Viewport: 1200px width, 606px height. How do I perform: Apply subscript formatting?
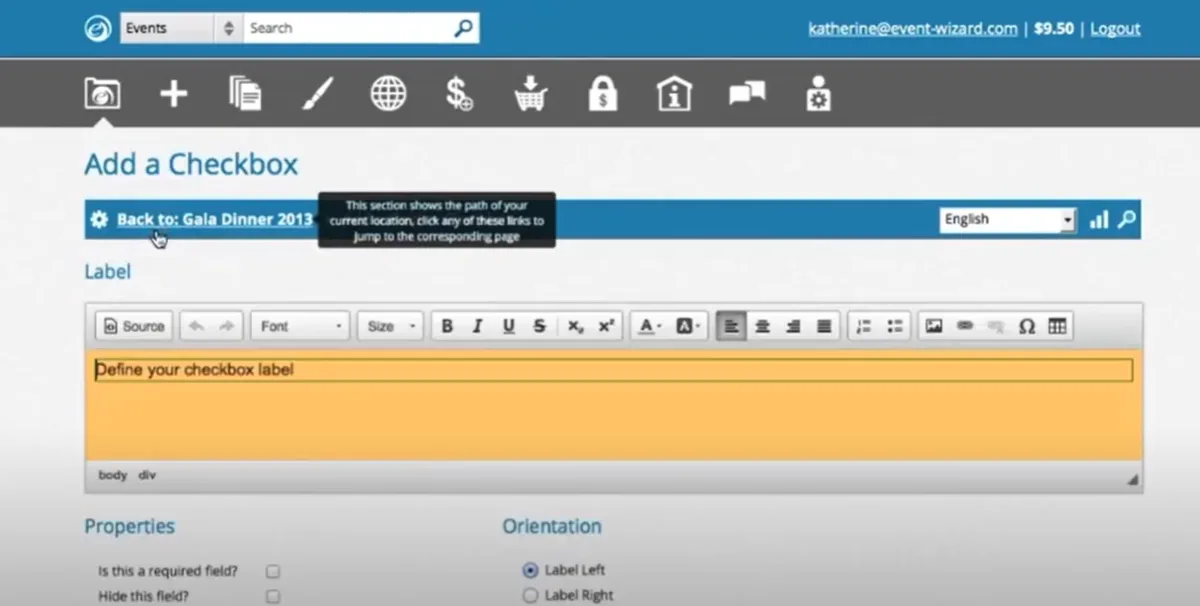click(575, 326)
